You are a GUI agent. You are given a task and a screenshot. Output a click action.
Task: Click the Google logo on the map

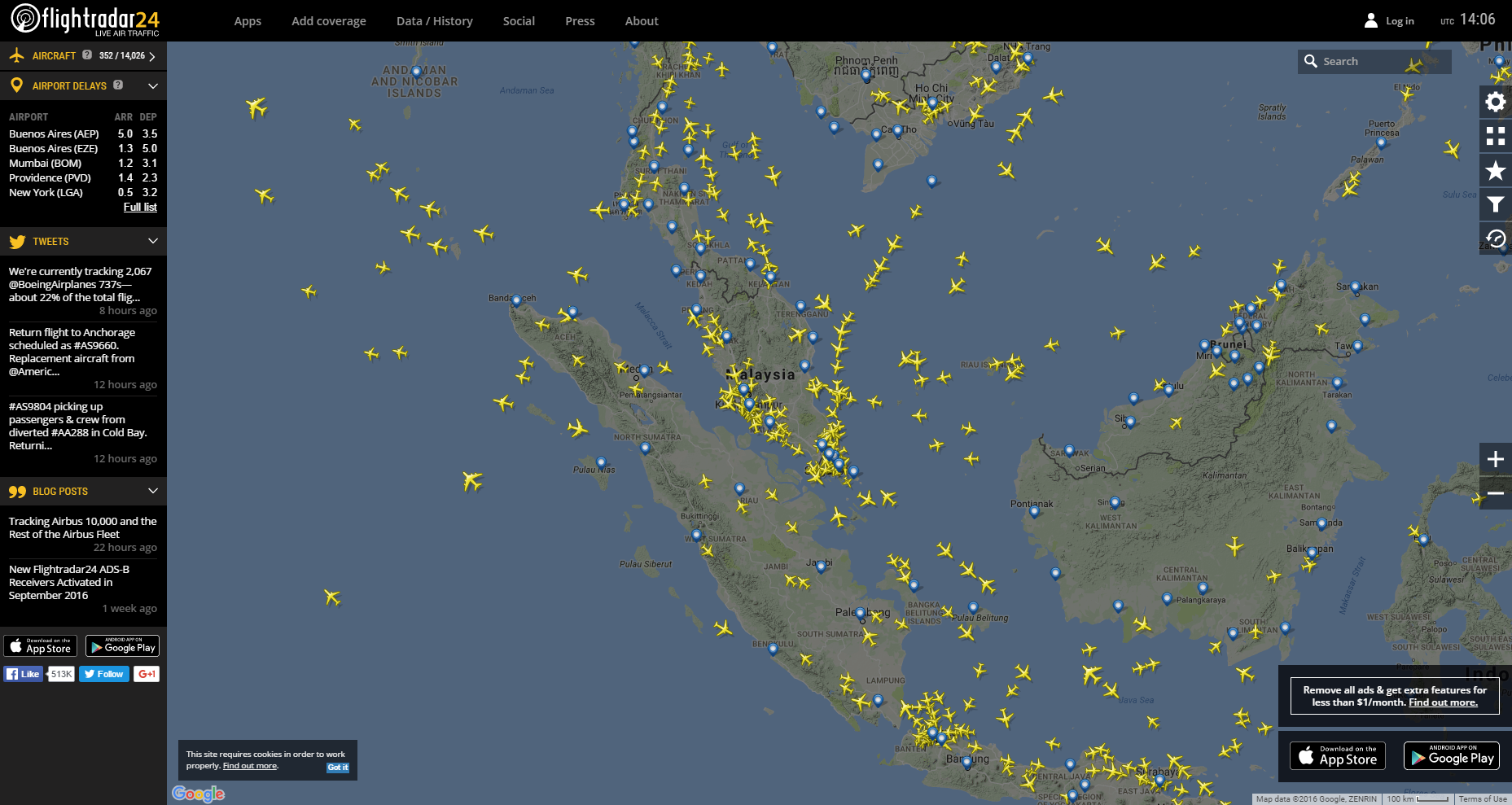point(198,794)
